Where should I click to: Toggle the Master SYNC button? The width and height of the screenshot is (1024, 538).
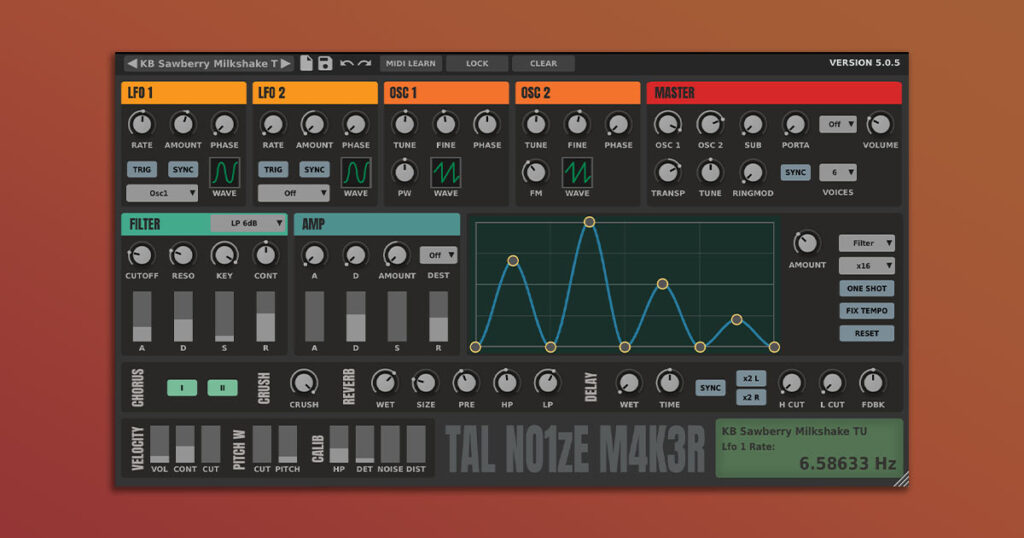pyautogui.click(x=795, y=172)
